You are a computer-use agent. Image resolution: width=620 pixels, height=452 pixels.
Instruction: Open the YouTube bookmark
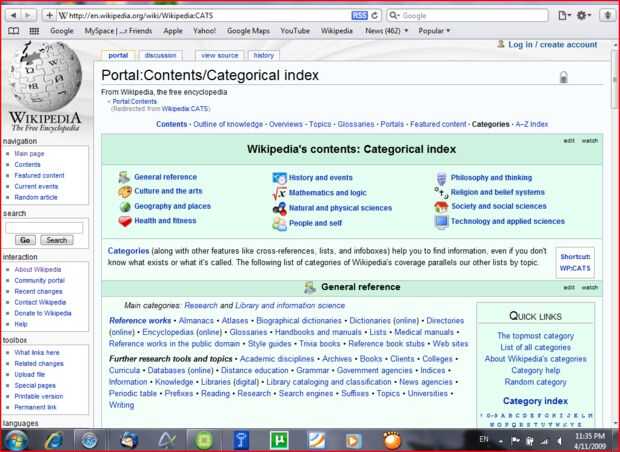[x=295, y=30]
